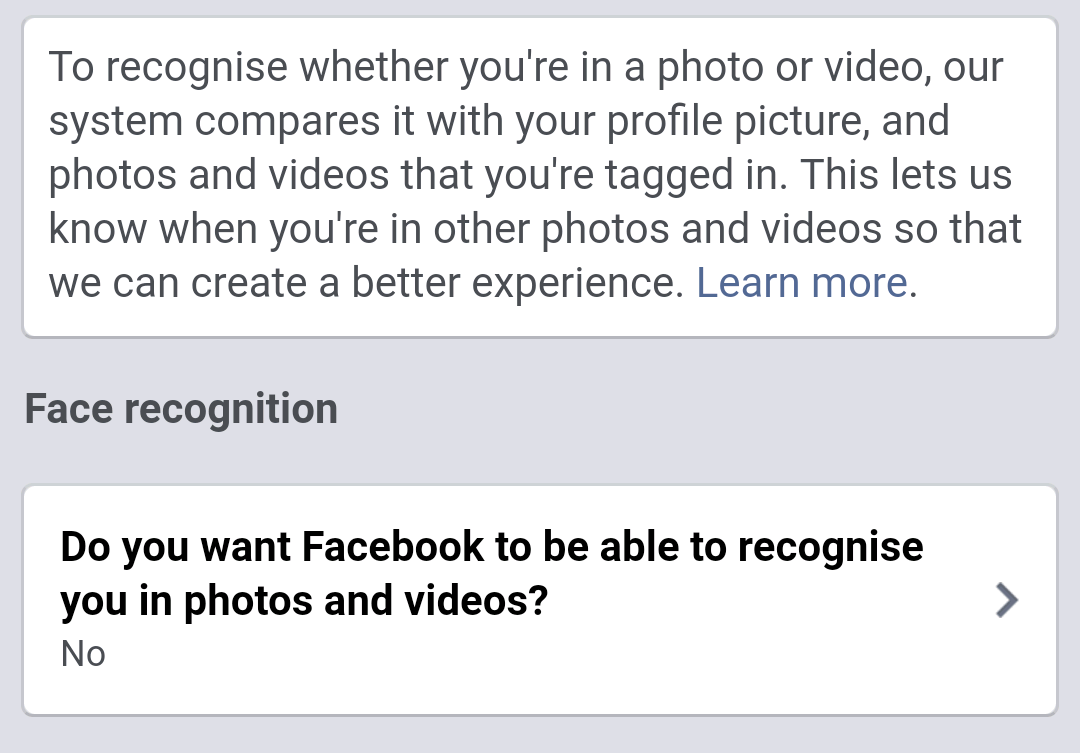This screenshot has height=753, width=1080.
Task: Select the "Face recognition" section heading
Action: [181, 409]
